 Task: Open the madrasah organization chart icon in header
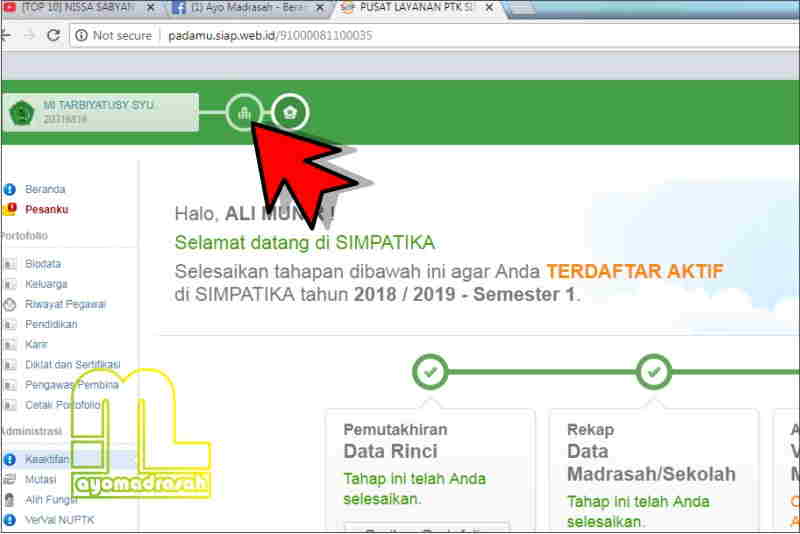(244, 112)
